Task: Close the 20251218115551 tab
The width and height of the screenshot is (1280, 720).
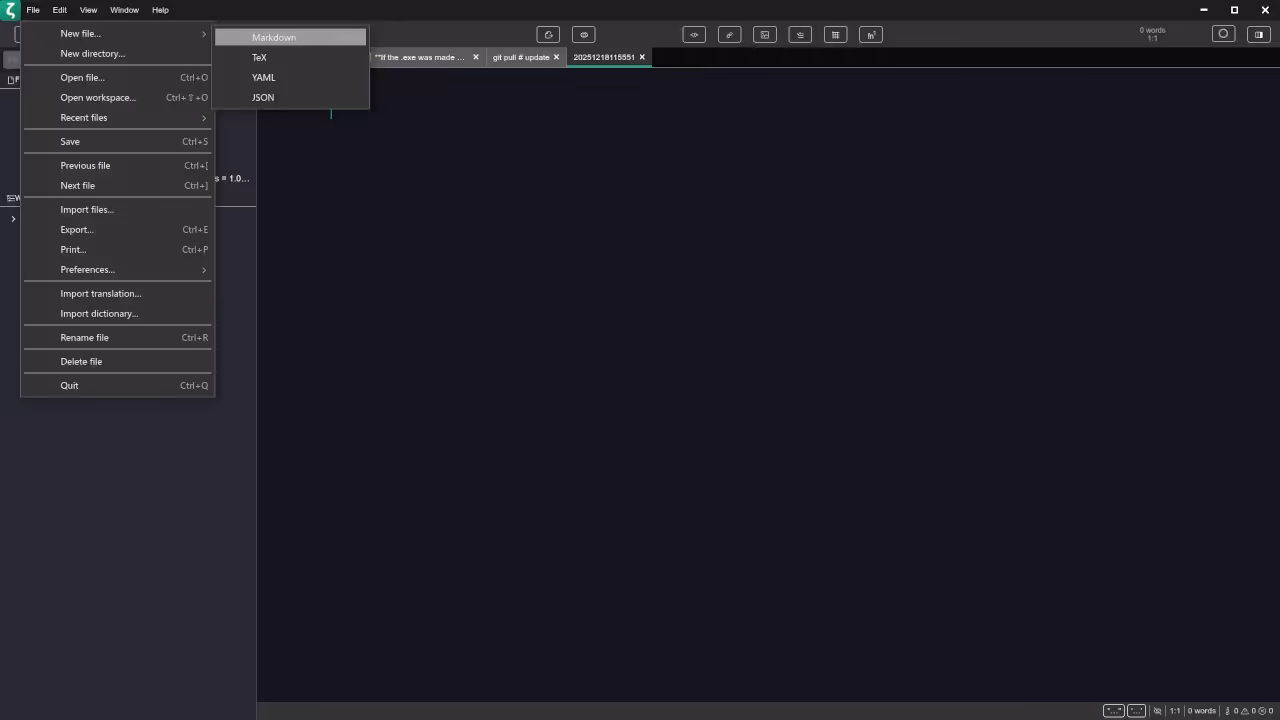Action: (x=642, y=57)
